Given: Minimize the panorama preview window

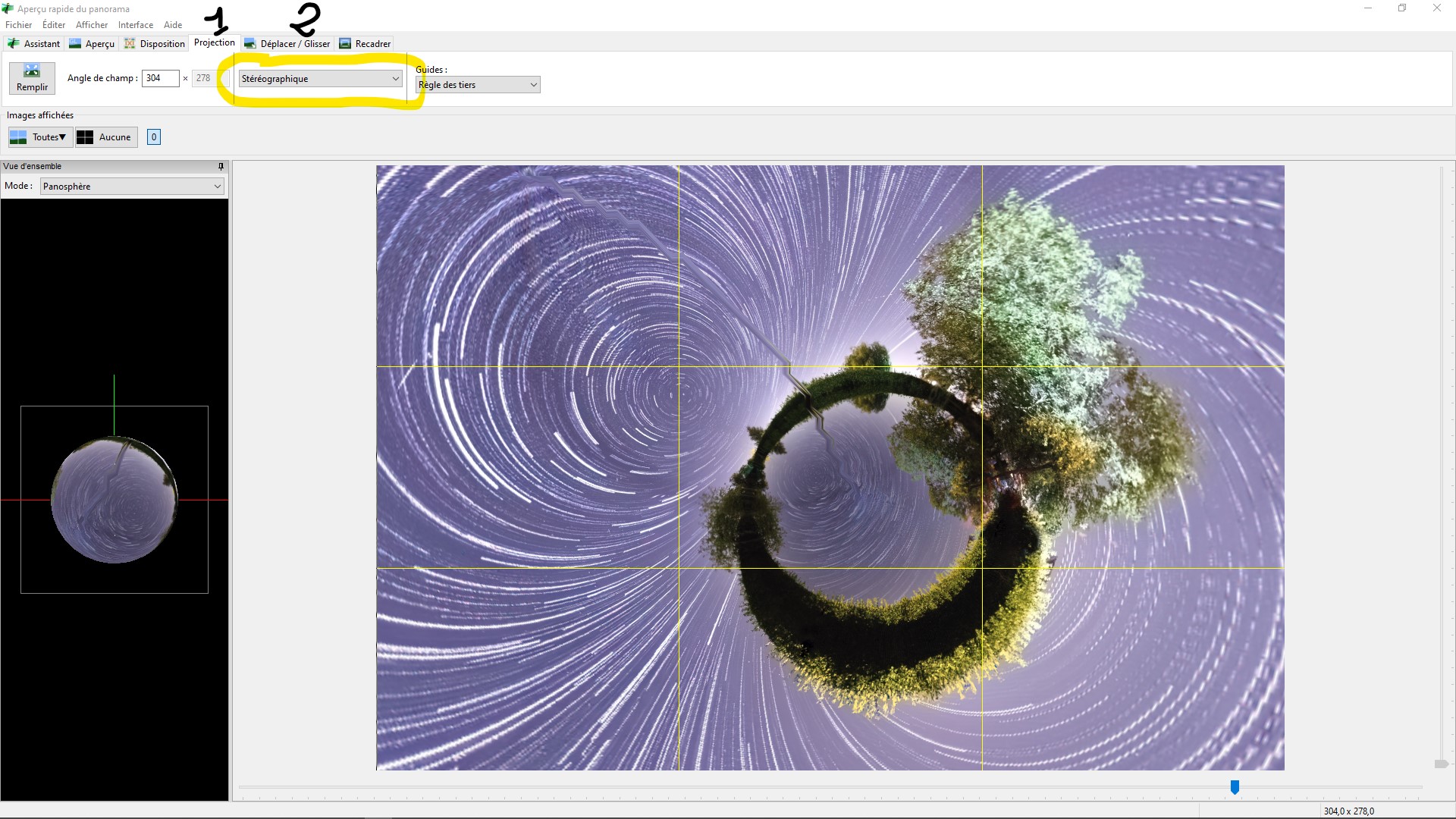Looking at the screenshot, I should pyautogui.click(x=1368, y=8).
